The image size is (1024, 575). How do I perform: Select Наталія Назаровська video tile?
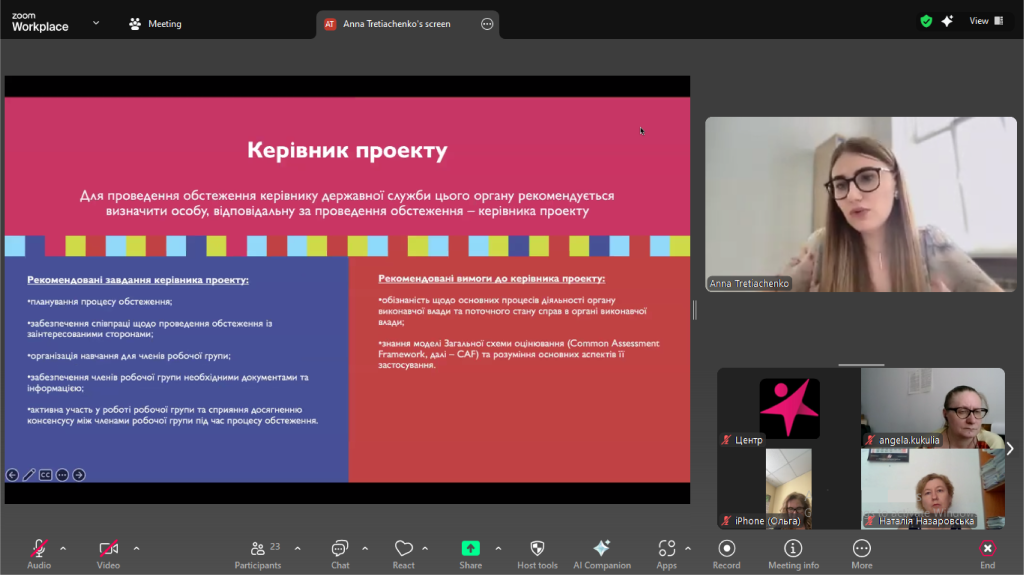(x=933, y=488)
